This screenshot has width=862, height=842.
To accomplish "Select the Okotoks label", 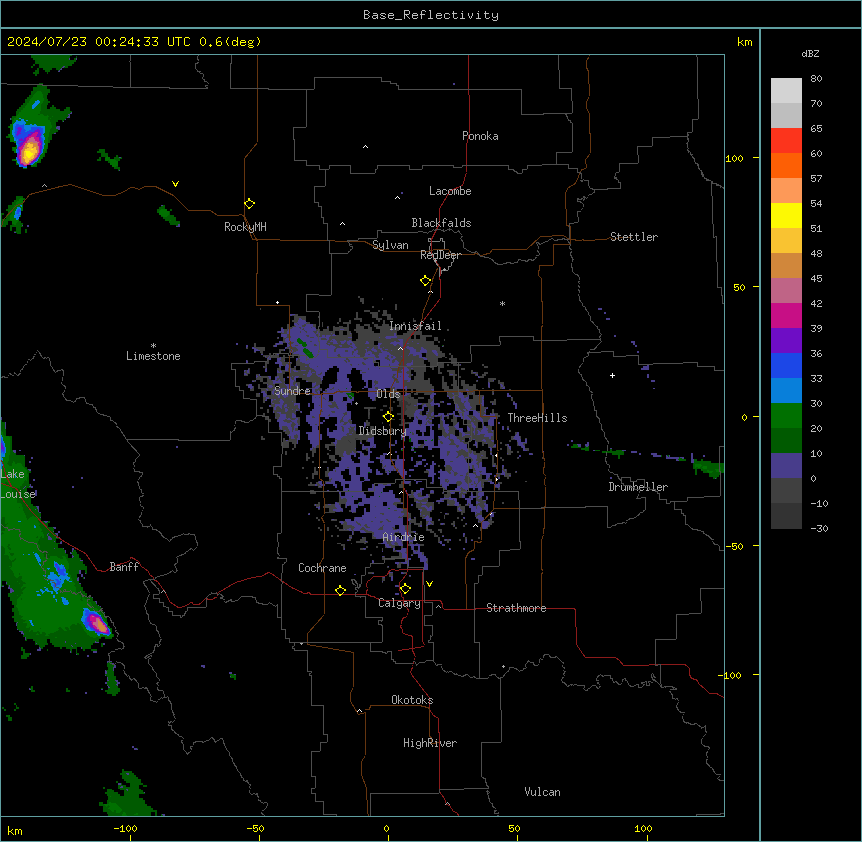I will (412, 700).
